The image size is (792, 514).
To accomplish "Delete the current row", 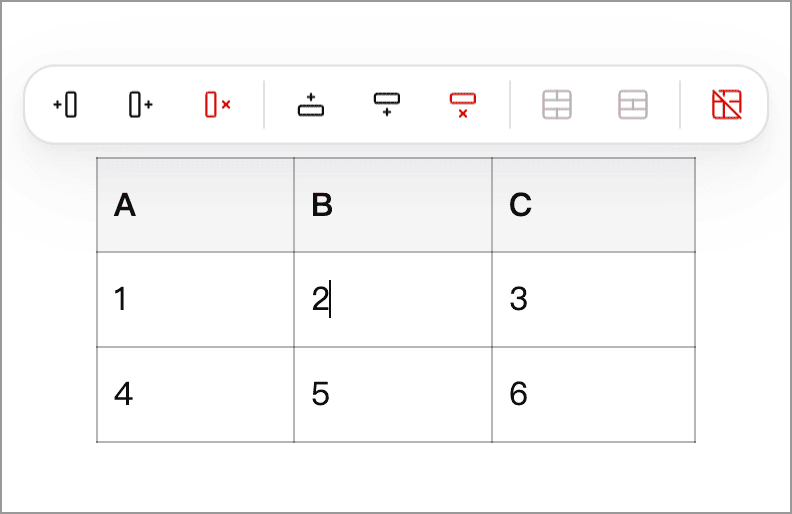I will [x=462, y=104].
